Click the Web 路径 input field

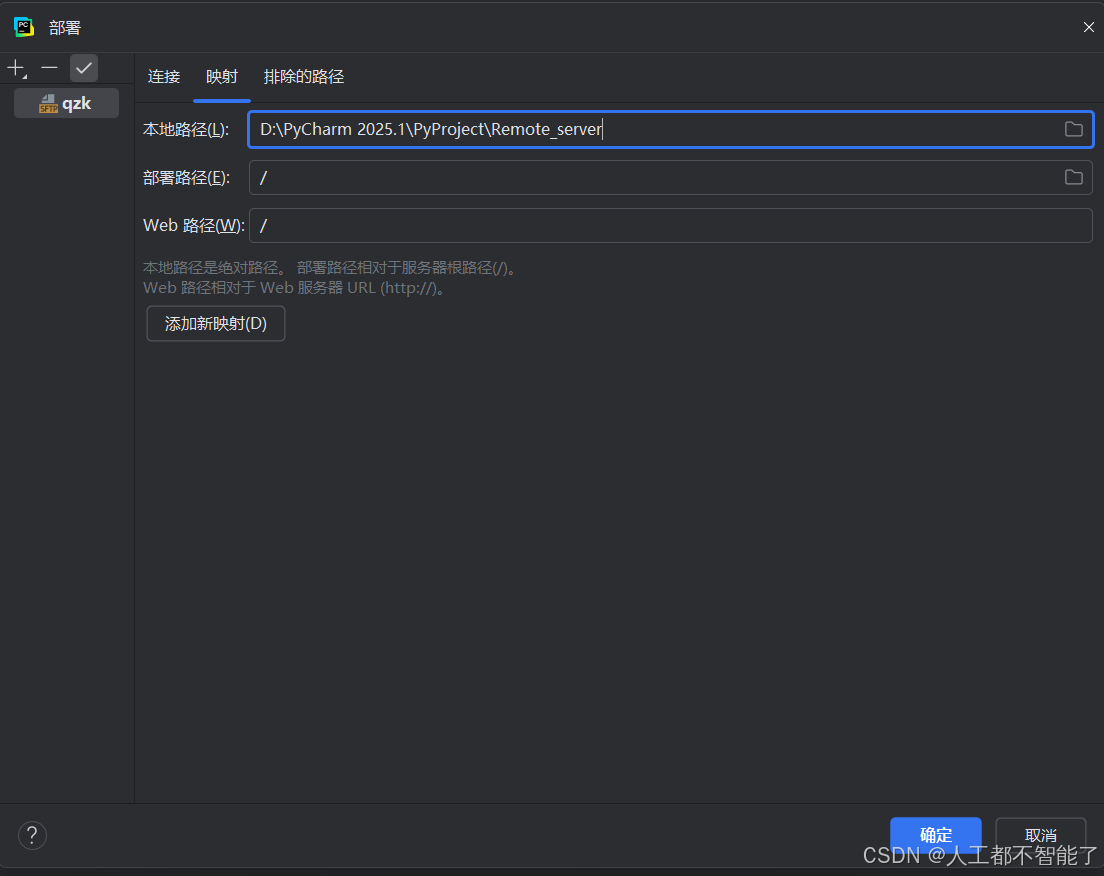tap(670, 225)
